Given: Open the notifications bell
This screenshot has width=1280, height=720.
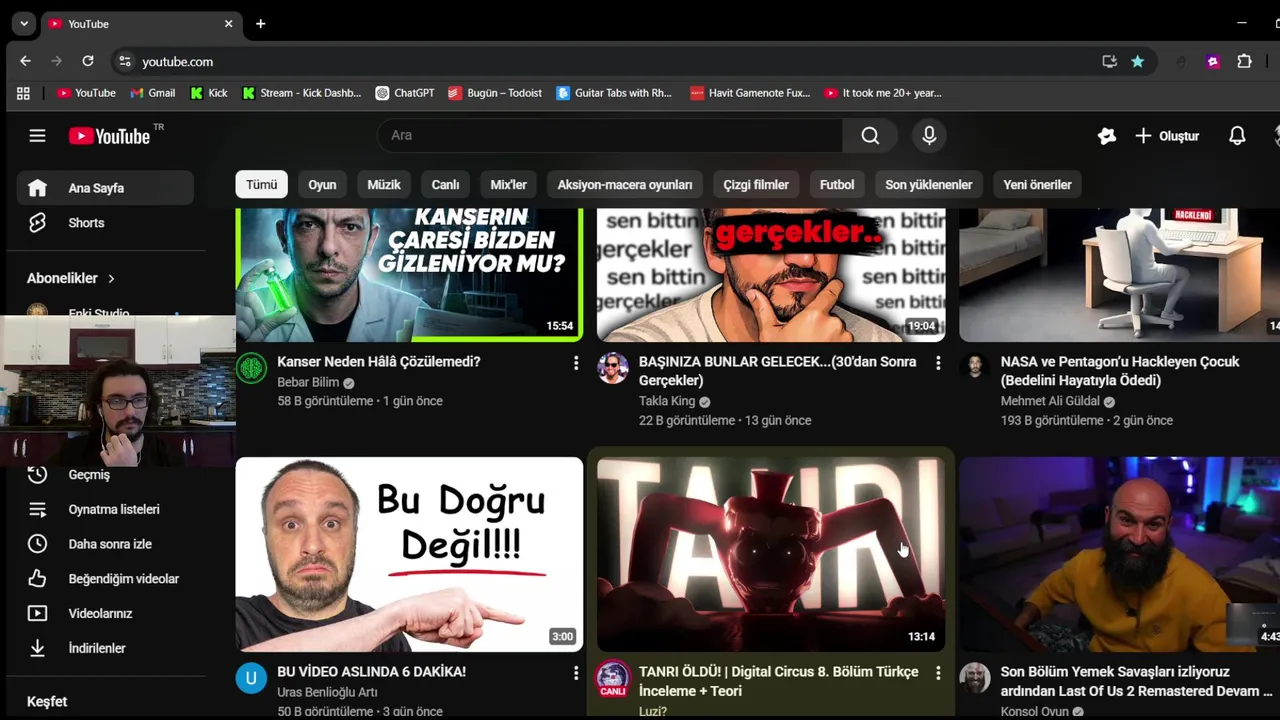Looking at the screenshot, I should point(1237,136).
